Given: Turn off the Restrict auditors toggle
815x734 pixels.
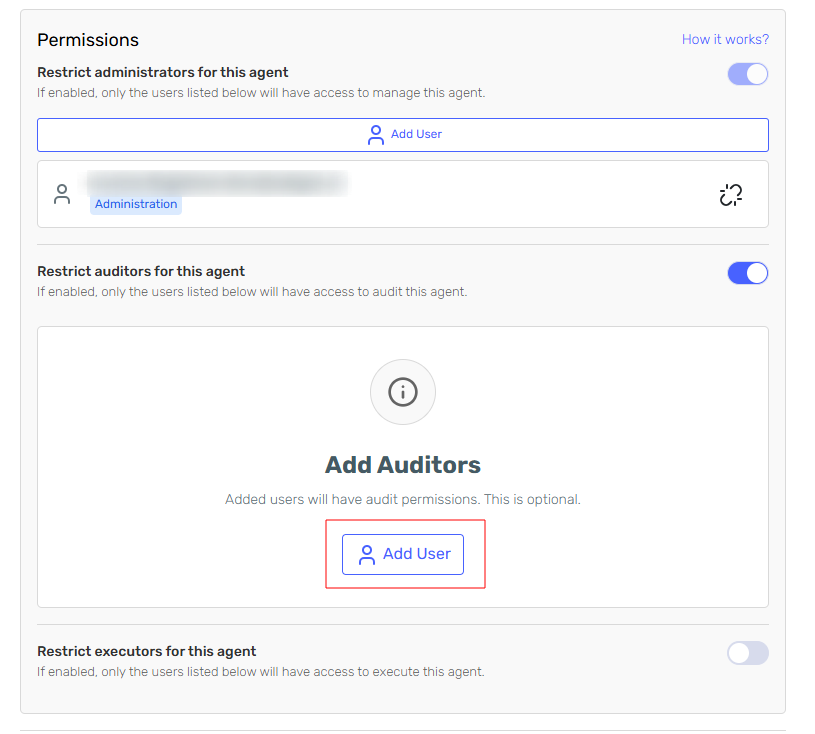Looking at the screenshot, I should coord(747,273).
